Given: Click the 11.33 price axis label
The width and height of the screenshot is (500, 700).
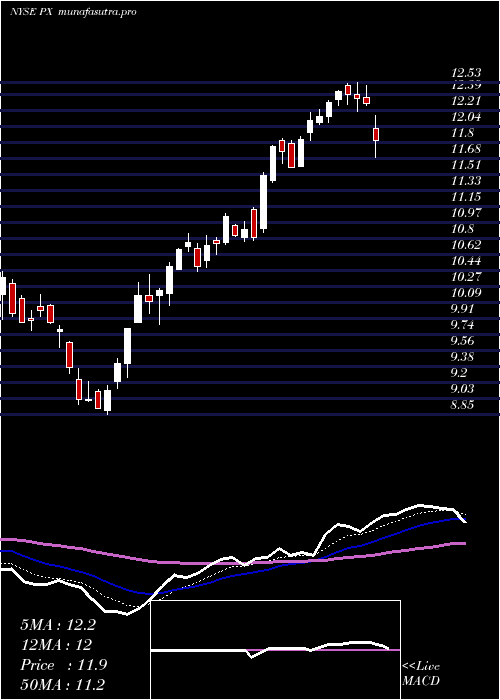Looking at the screenshot, I should pyautogui.click(x=466, y=181).
